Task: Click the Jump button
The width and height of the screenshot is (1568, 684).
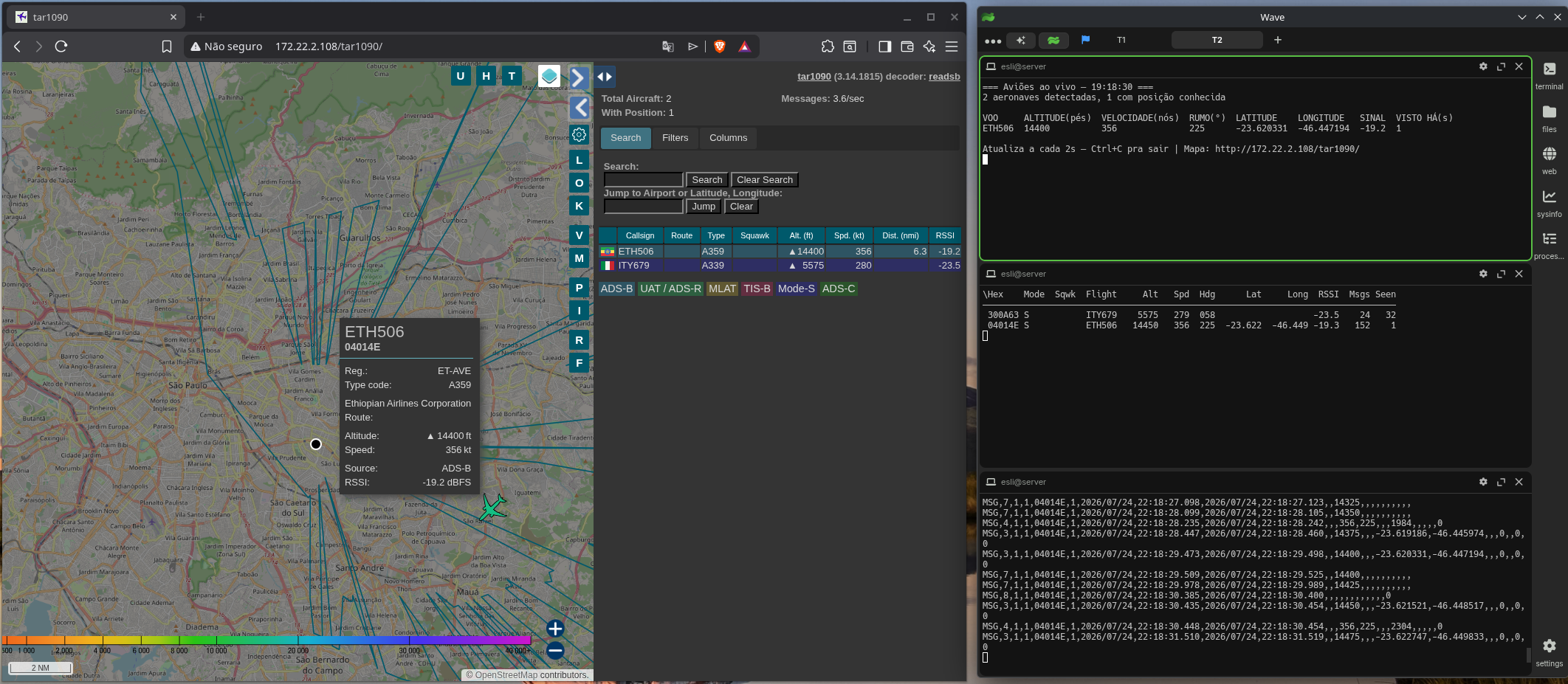Action: coord(704,207)
